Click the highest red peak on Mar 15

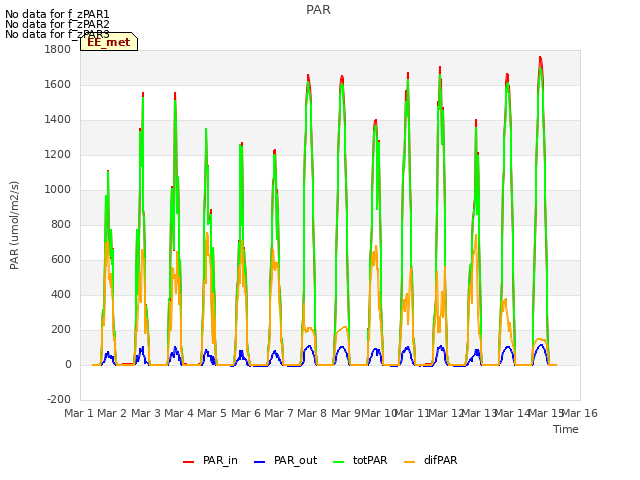click(540, 58)
